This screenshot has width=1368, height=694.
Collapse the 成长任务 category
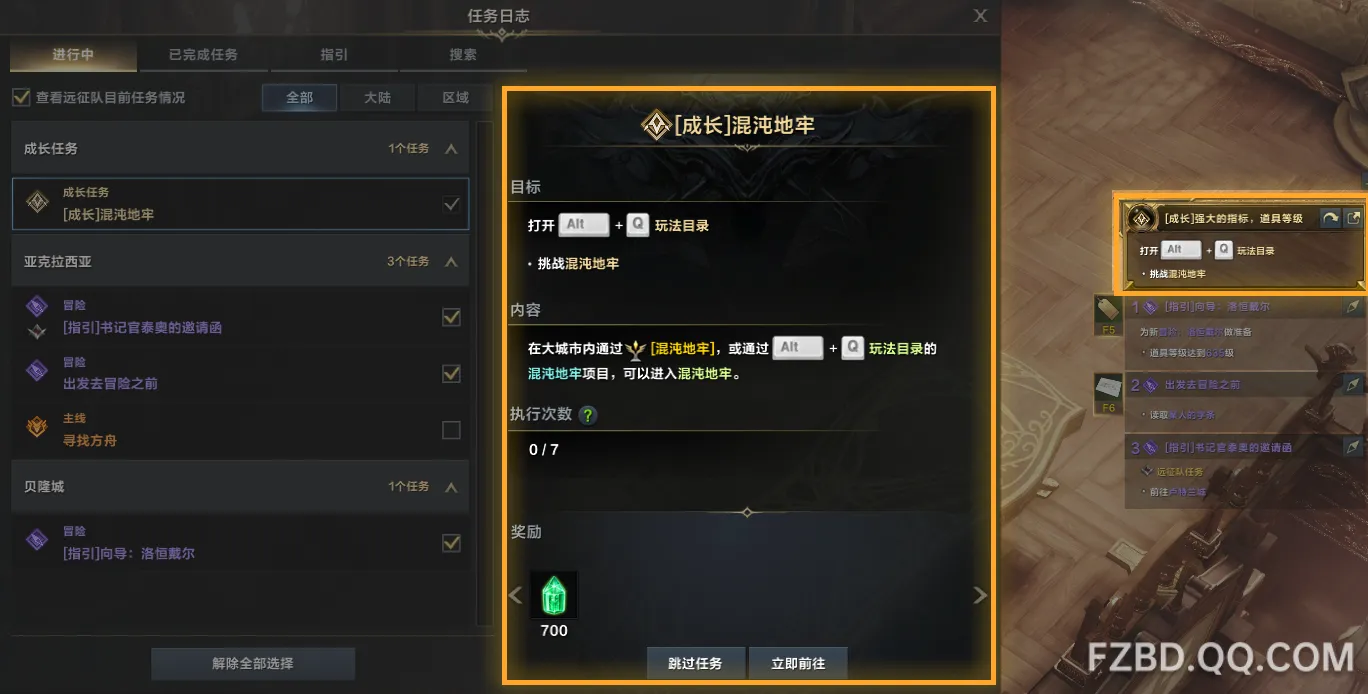451,149
